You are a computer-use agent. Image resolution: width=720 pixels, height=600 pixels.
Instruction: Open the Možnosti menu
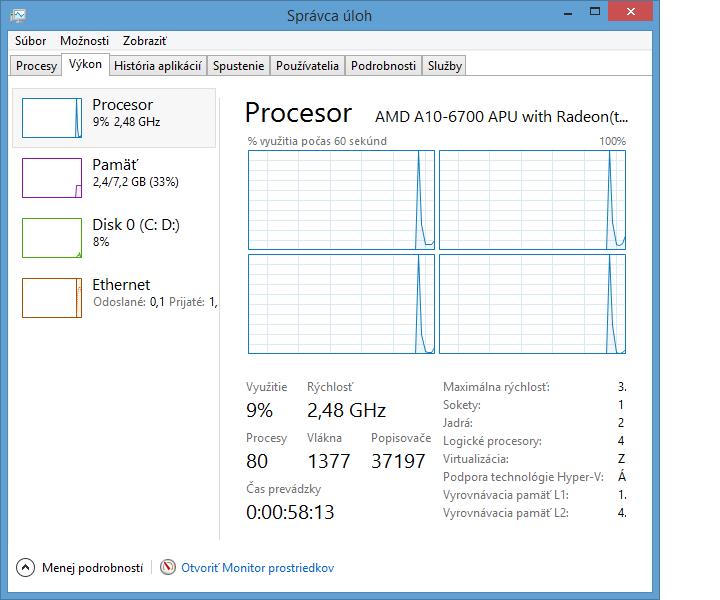pyautogui.click(x=84, y=41)
